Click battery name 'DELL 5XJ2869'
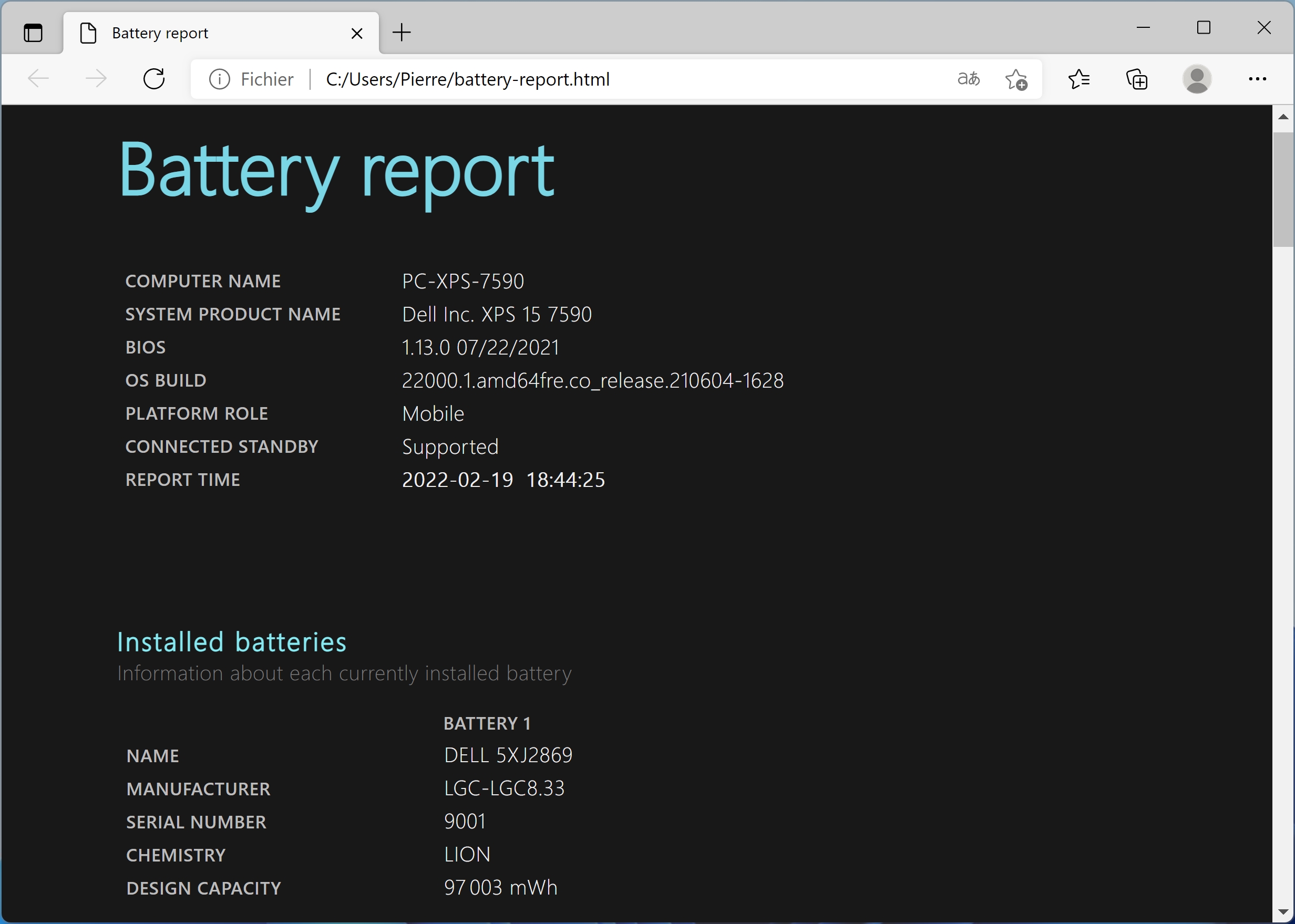Screen dimensions: 1295x924 pyautogui.click(x=508, y=755)
